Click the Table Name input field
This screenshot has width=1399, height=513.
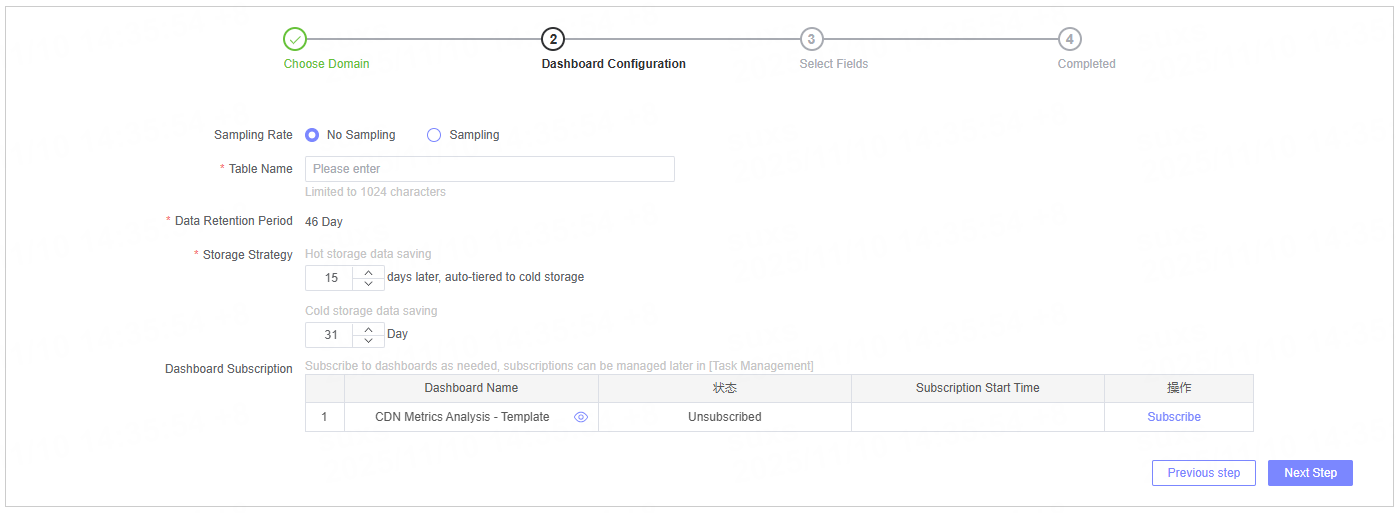coord(489,169)
